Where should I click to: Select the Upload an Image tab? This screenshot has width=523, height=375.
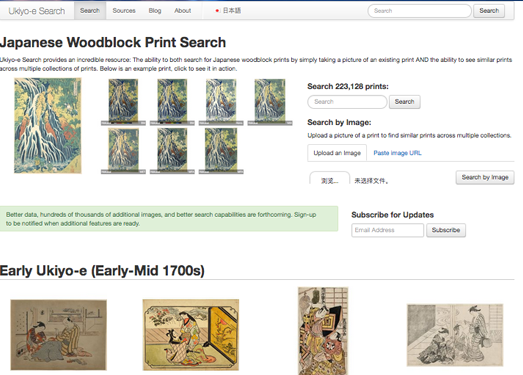pos(337,153)
